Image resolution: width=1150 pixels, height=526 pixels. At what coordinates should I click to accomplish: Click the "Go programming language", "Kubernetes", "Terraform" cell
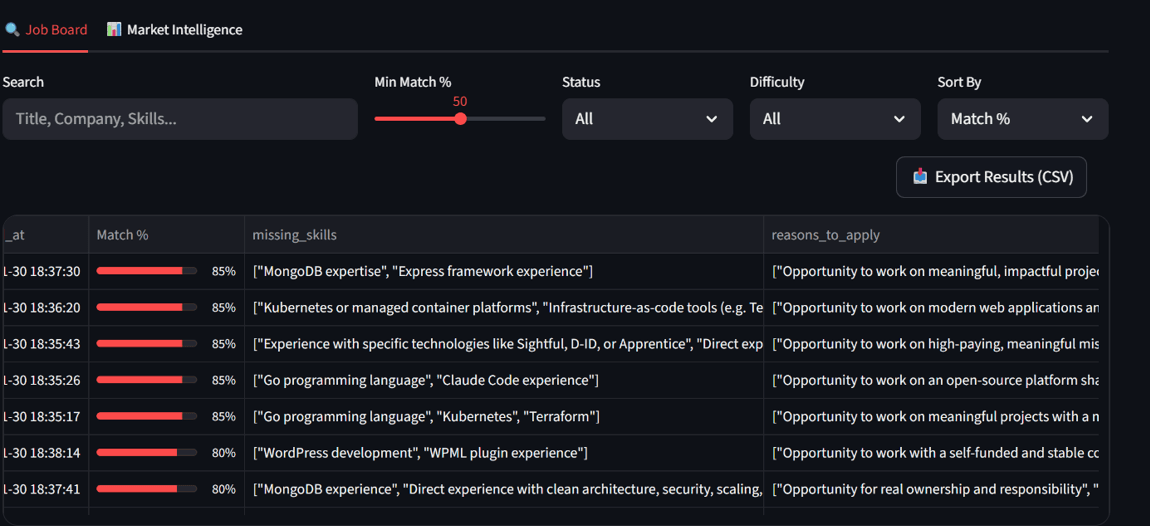pos(504,417)
